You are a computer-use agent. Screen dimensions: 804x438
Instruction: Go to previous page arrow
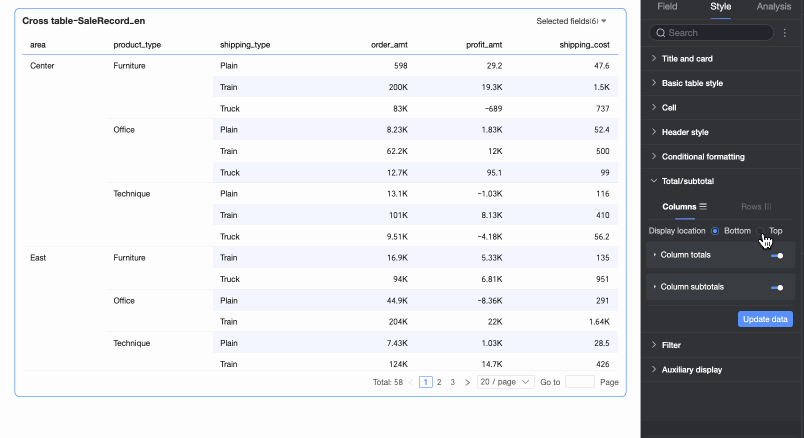(410, 382)
